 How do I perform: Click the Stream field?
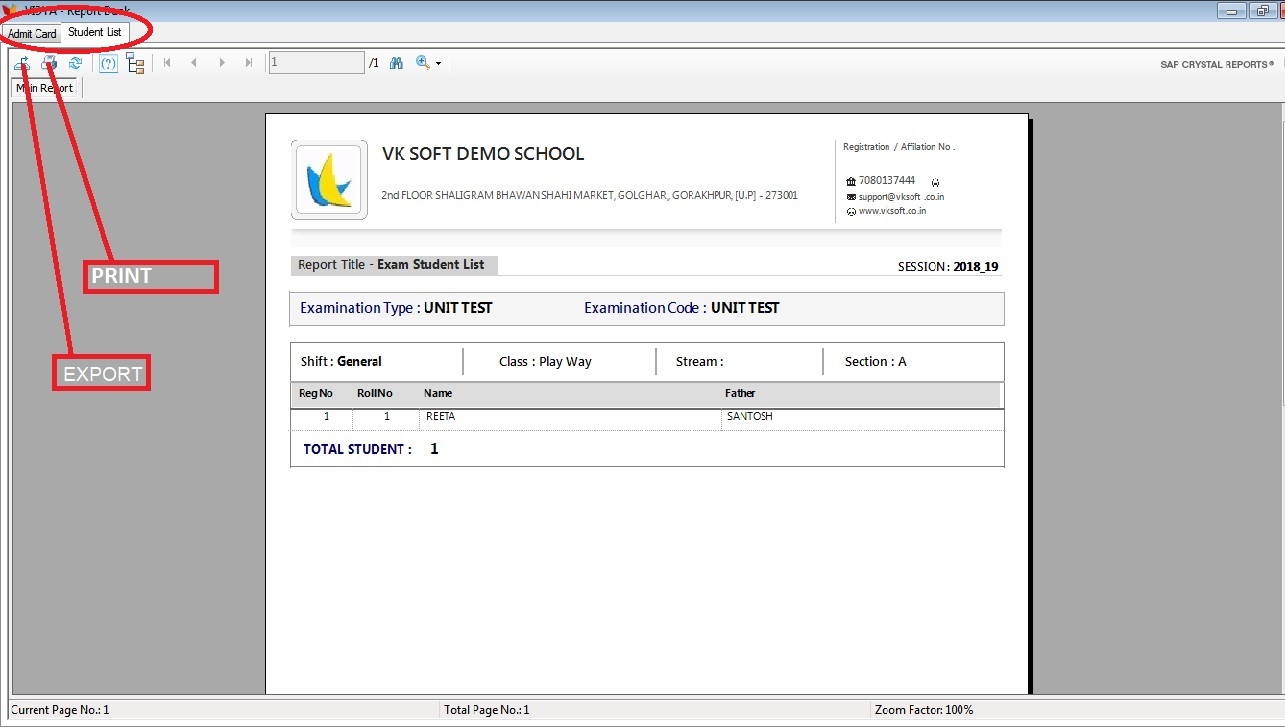(x=699, y=362)
